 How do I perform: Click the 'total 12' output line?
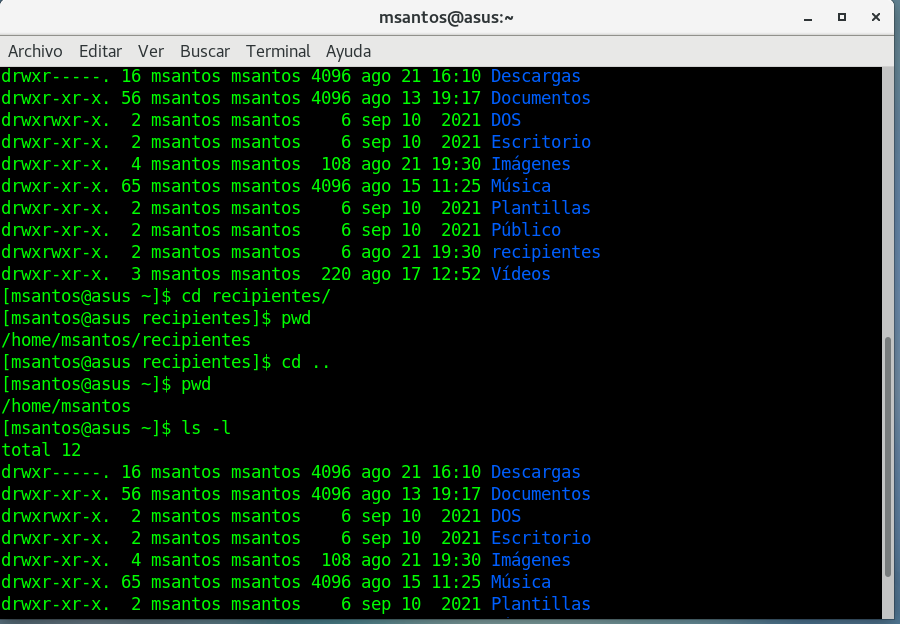41,450
